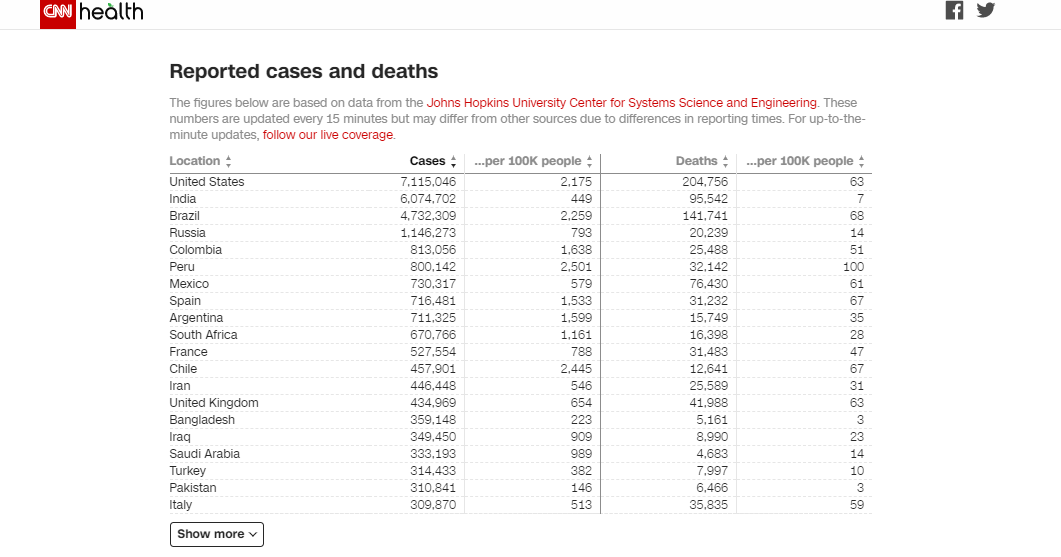Open Johns Hopkins University data source link
The width and height of the screenshot is (1061, 557).
pos(621,102)
